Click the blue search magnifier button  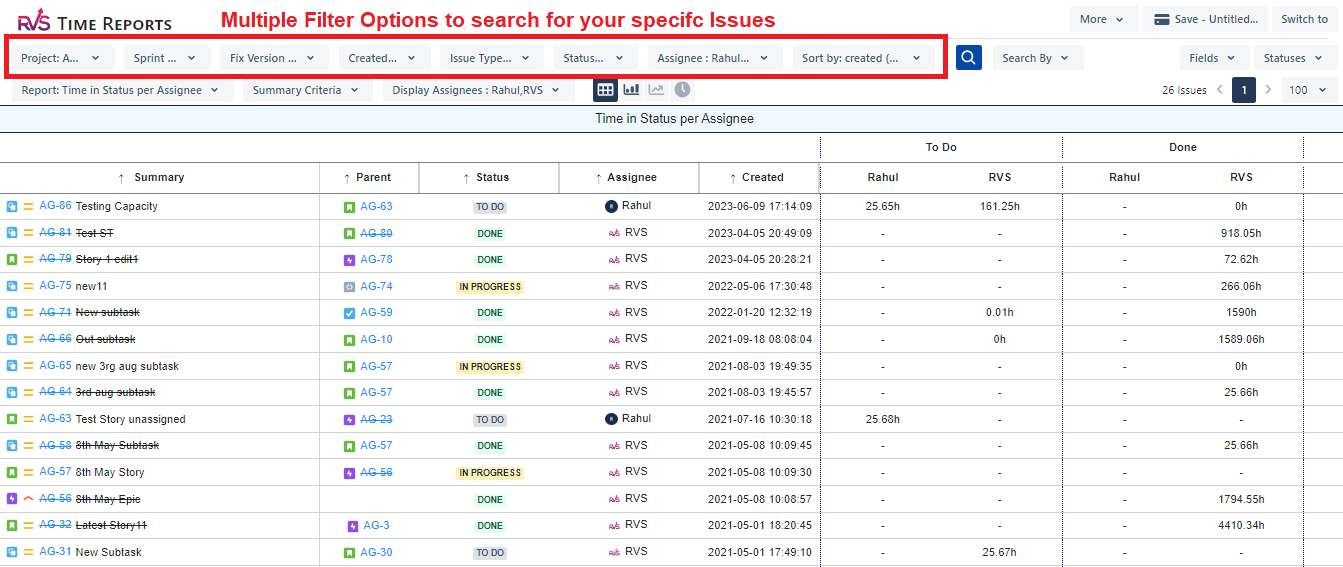coord(968,58)
